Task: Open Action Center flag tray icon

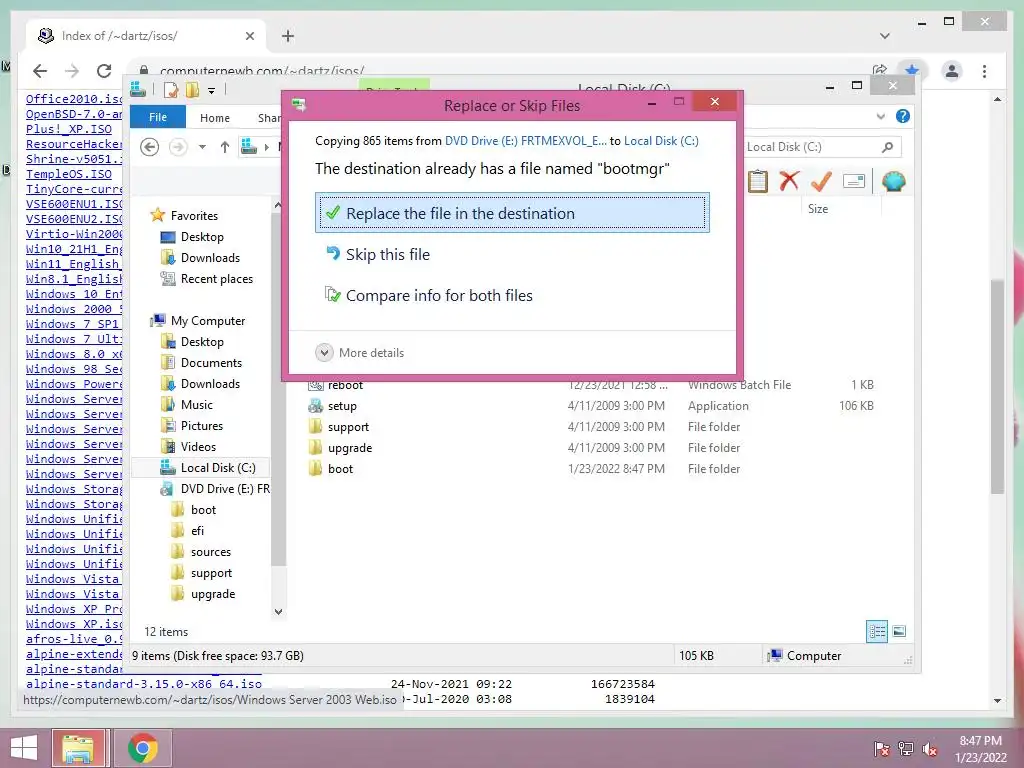Action: coord(881,749)
